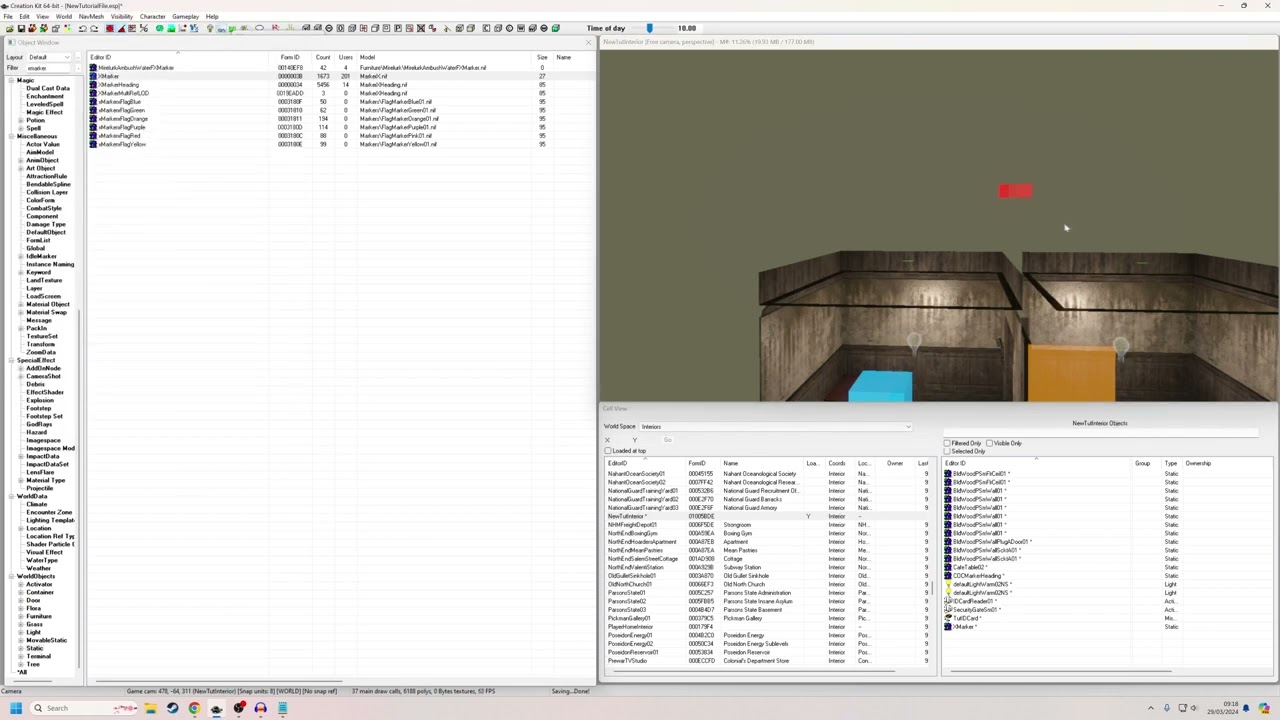Sort Cell View by Name column
The width and height of the screenshot is (1280, 720).
click(x=763, y=464)
